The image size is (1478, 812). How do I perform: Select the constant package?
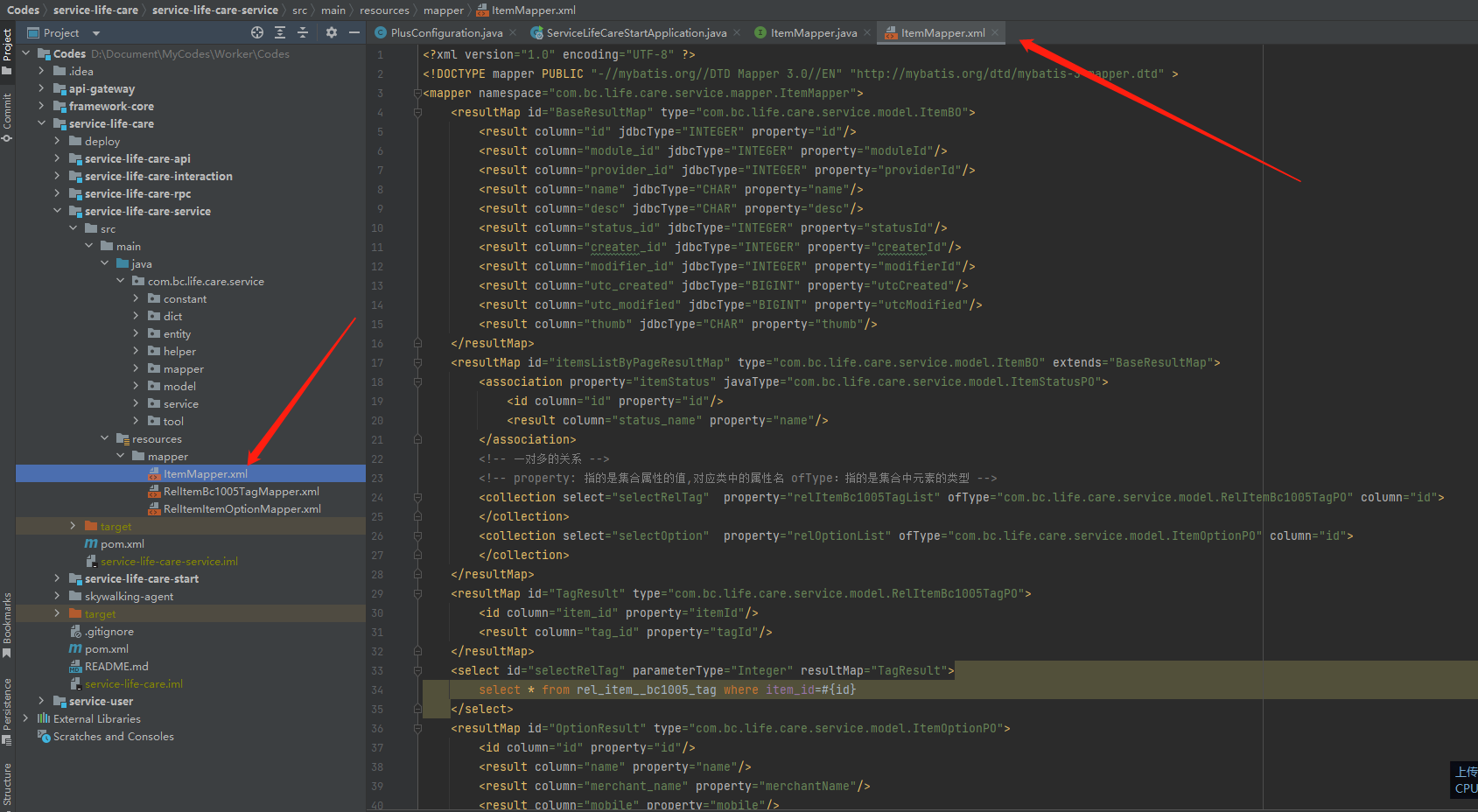tap(185, 298)
